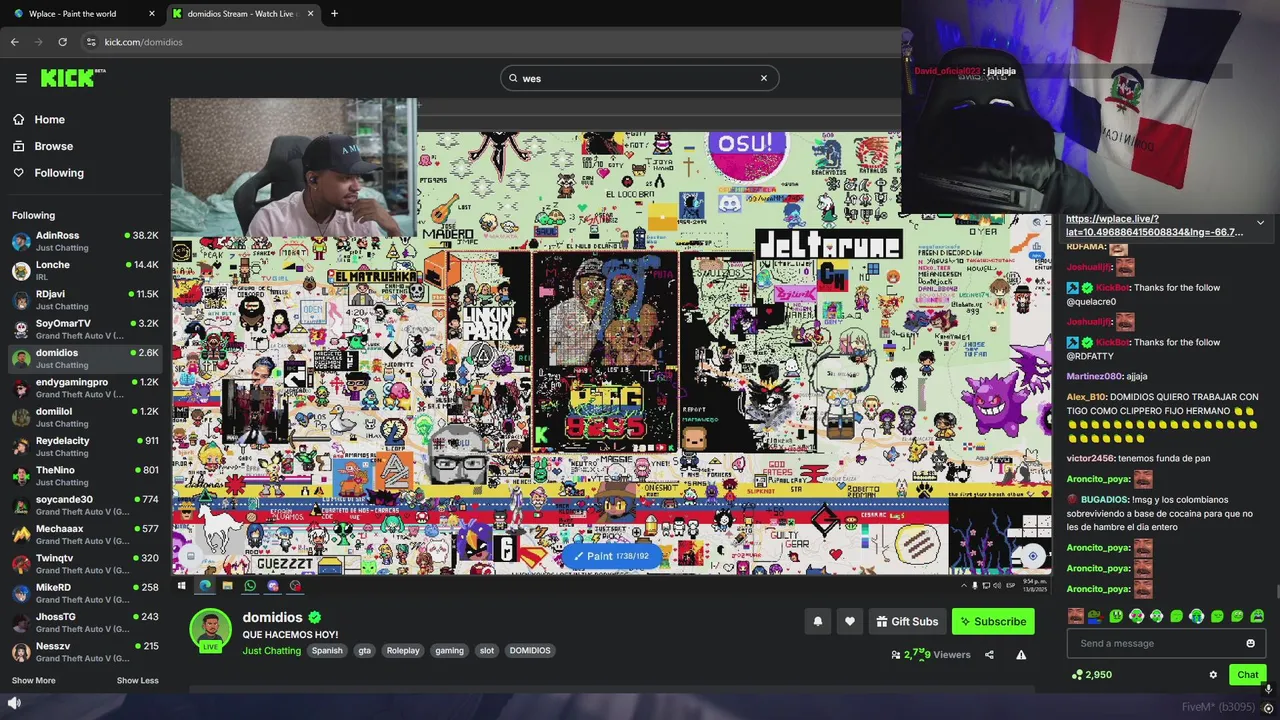The height and width of the screenshot is (720, 1280).
Task: Click the locate-me icon on wplace map
Action: pos(1033,556)
